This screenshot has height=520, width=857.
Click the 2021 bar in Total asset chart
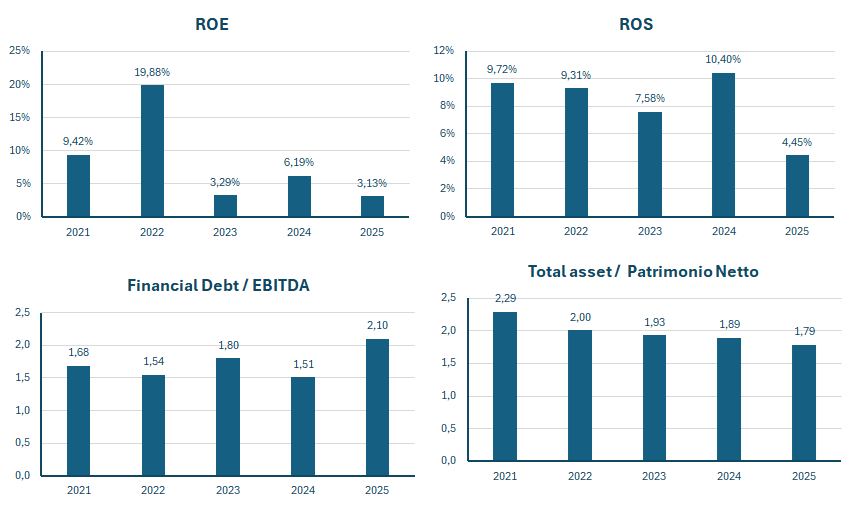tap(505, 386)
